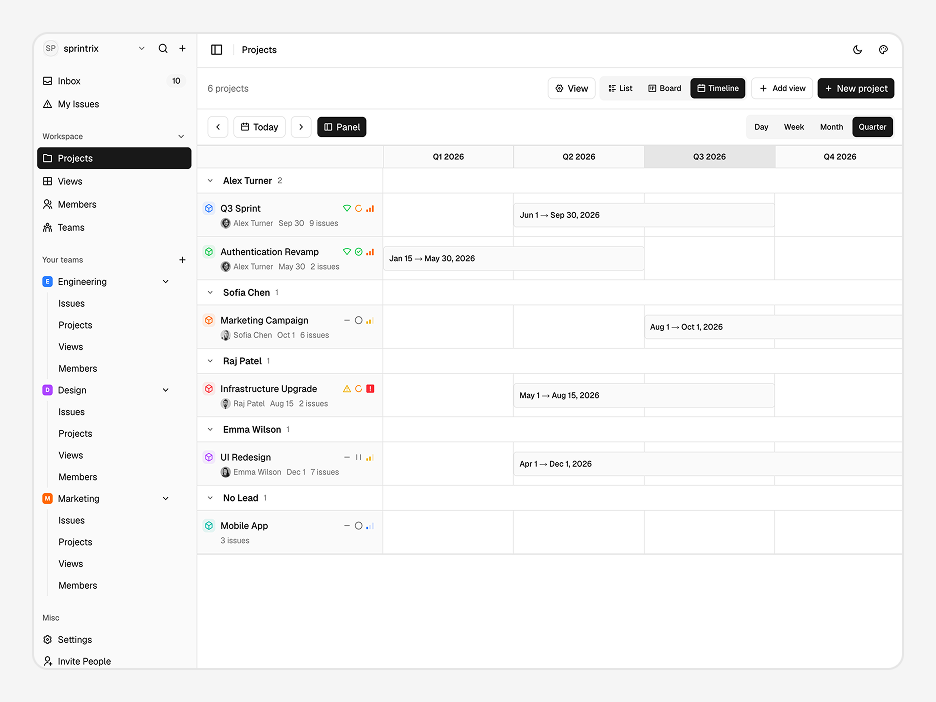Open Design team Projects
The height and width of the screenshot is (702, 936).
click(75, 434)
